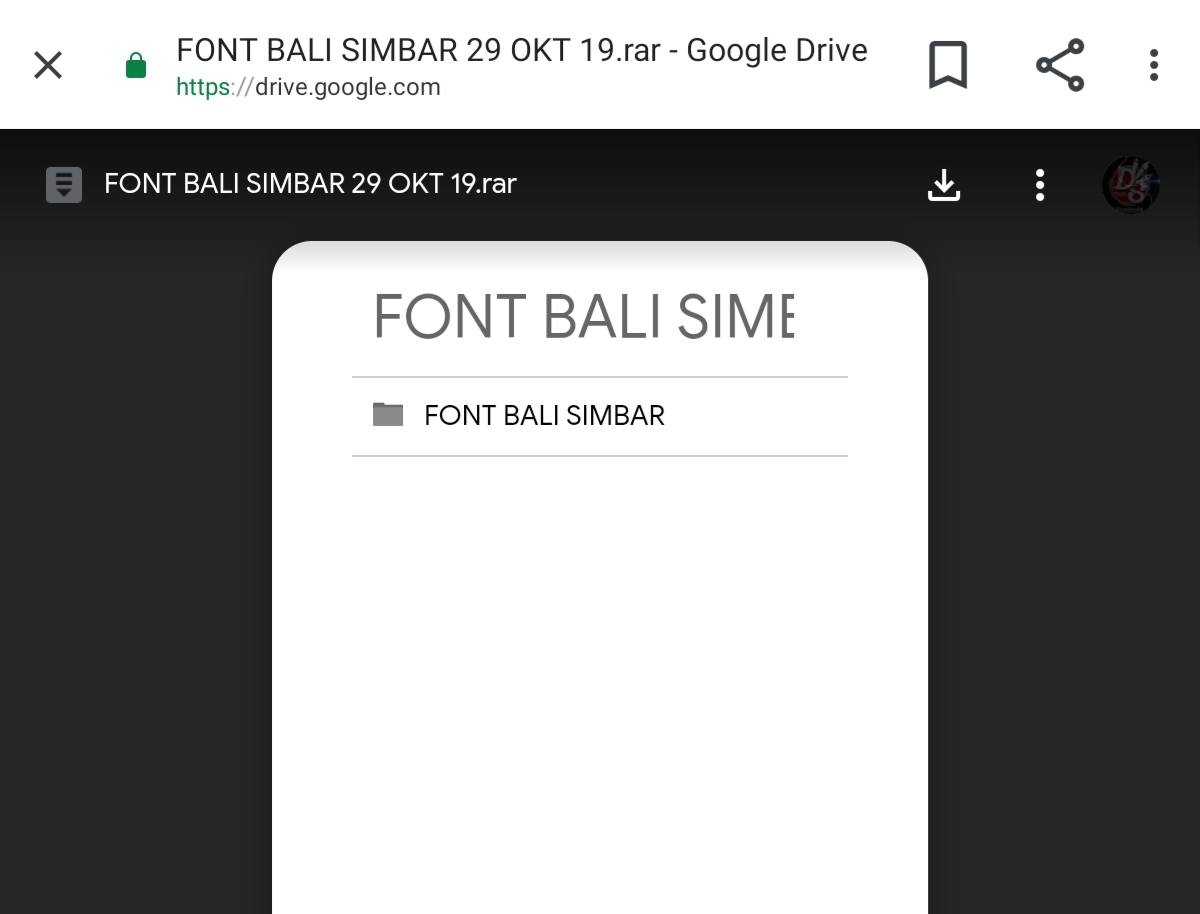Select the FONT BALI SIMBAR 29 OKT 19.rar title
Viewport: 1200px width, 914px height.
[x=520, y=50]
